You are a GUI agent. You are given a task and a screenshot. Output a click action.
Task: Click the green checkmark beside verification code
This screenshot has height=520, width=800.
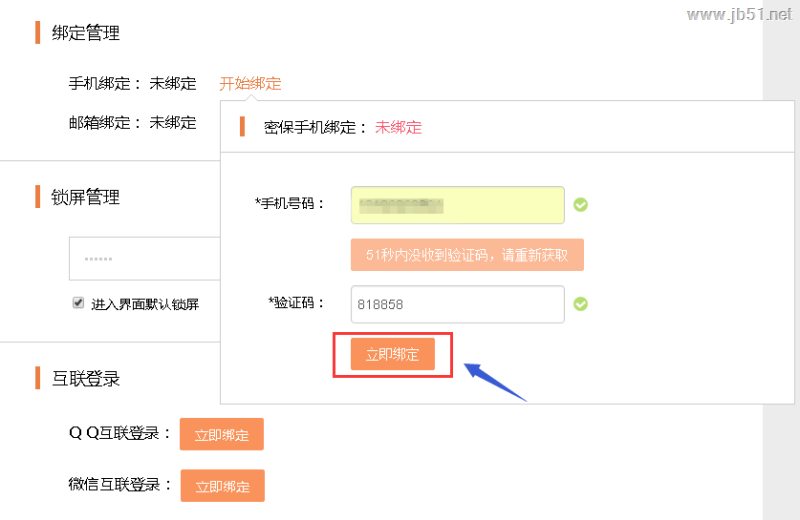click(x=580, y=304)
